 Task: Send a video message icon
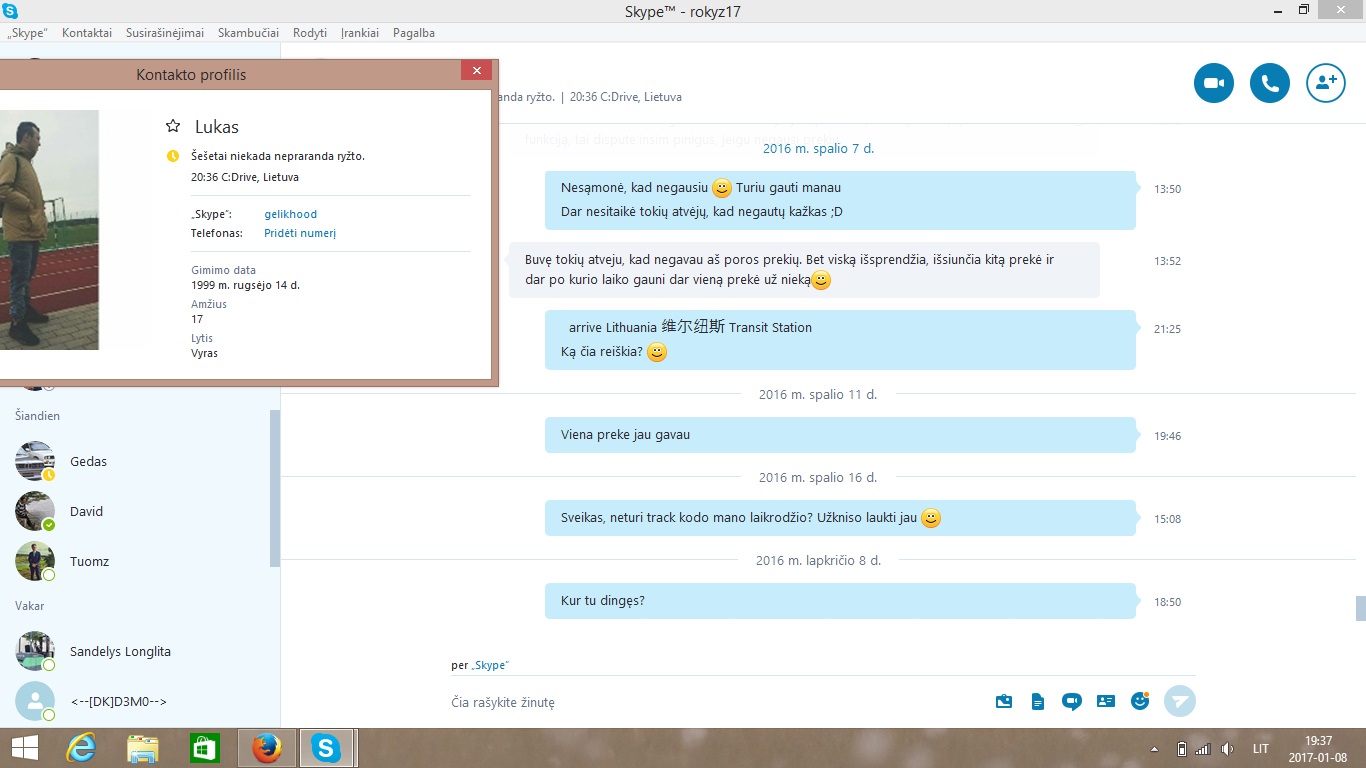tap(1072, 701)
